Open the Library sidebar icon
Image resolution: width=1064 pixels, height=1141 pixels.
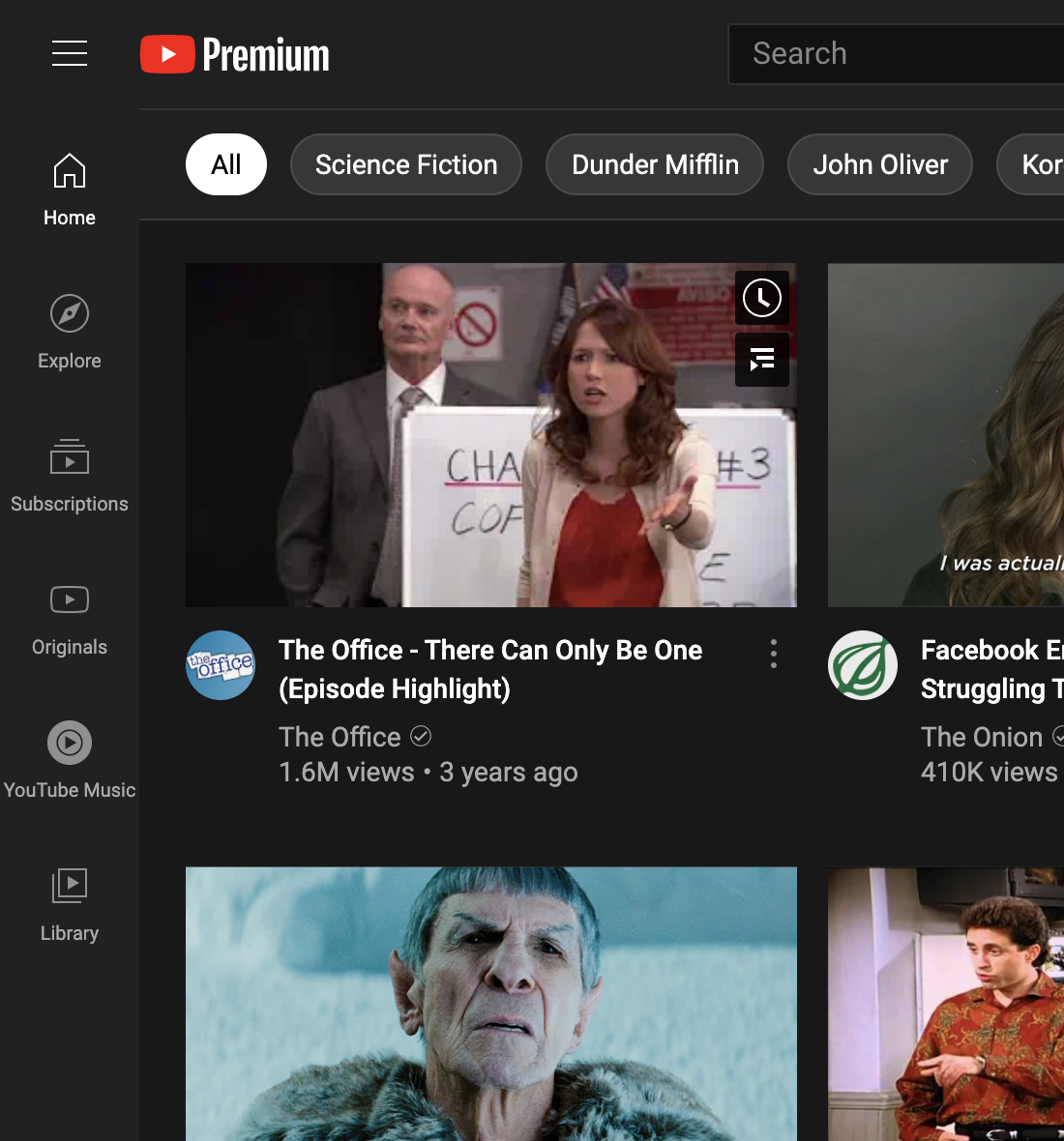(x=69, y=886)
